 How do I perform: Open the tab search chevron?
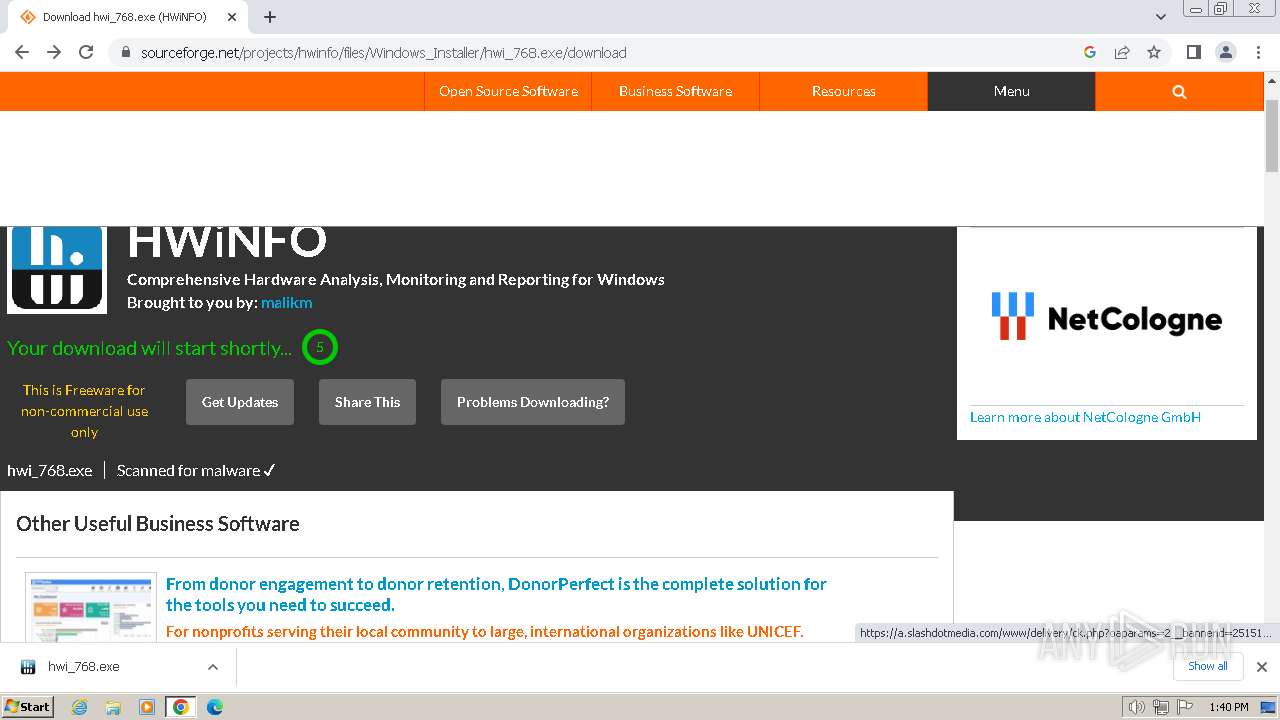pos(1160,17)
